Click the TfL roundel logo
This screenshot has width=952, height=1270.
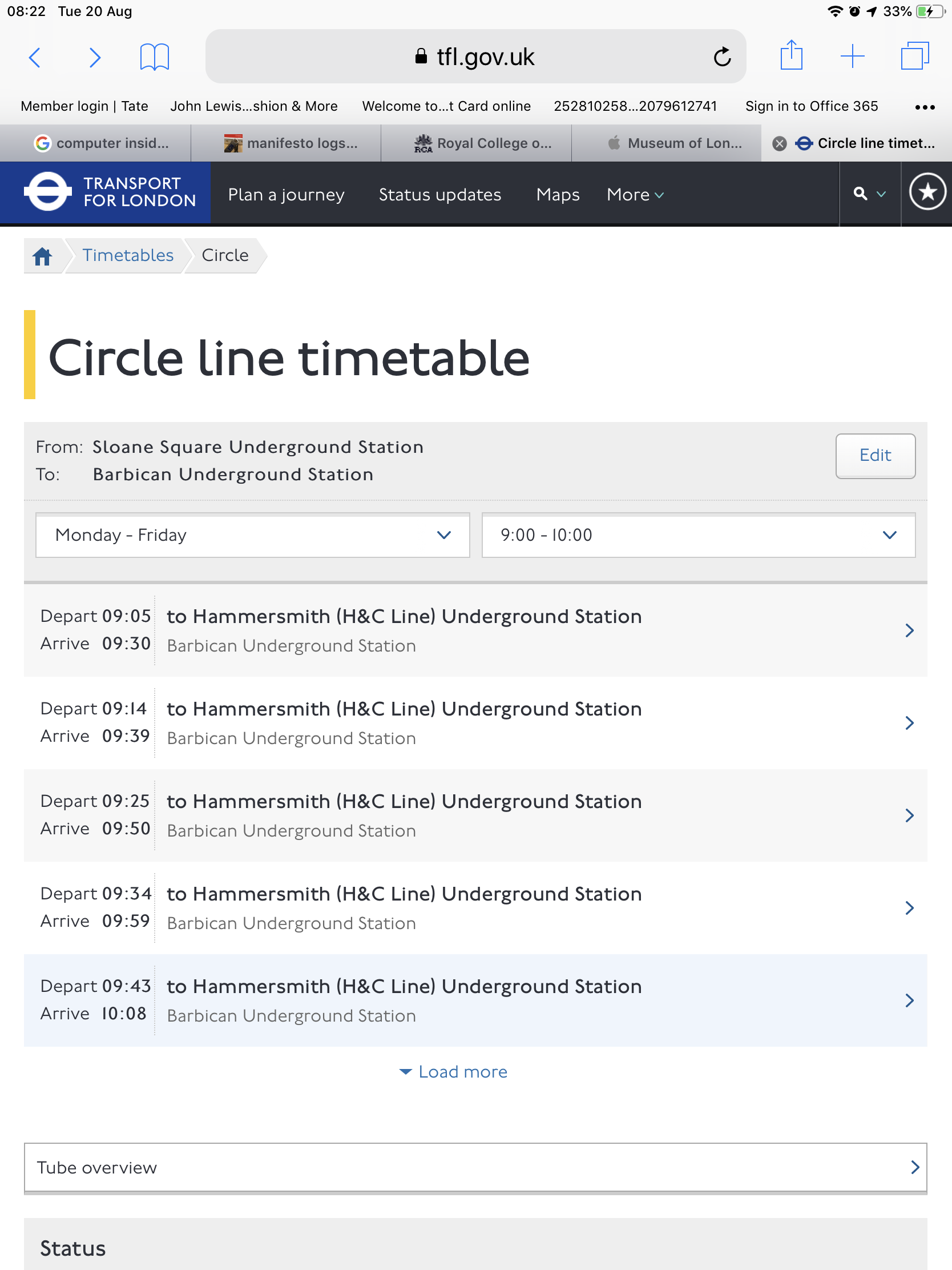[x=48, y=192]
